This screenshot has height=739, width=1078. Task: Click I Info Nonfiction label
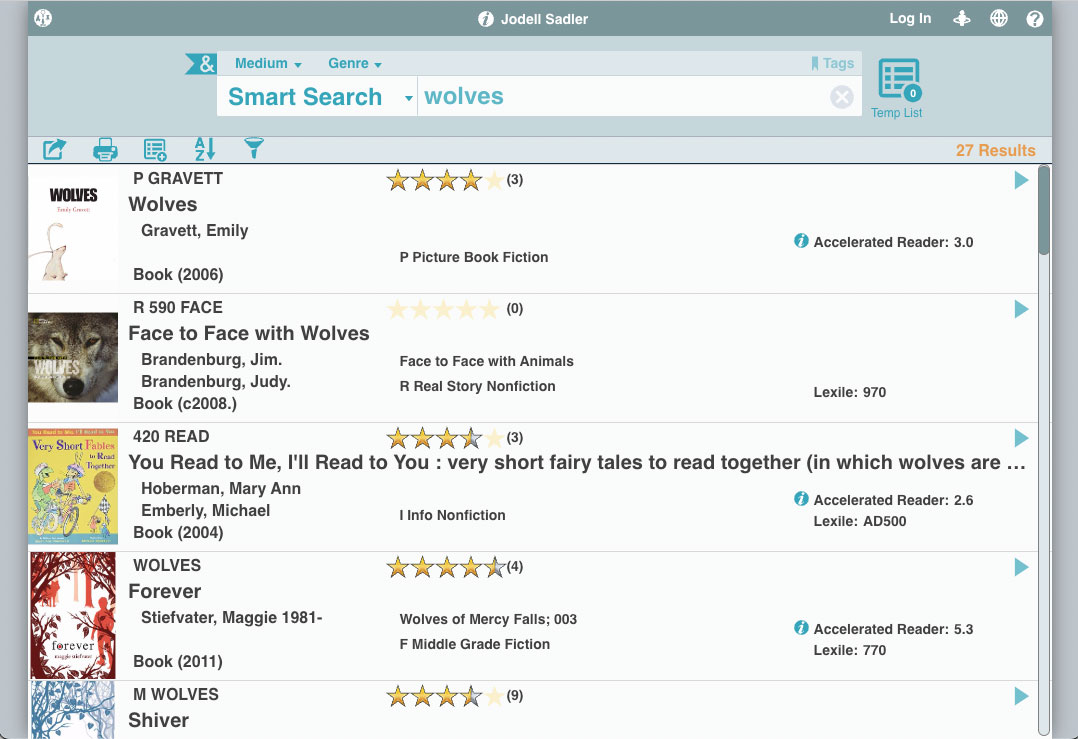click(452, 515)
